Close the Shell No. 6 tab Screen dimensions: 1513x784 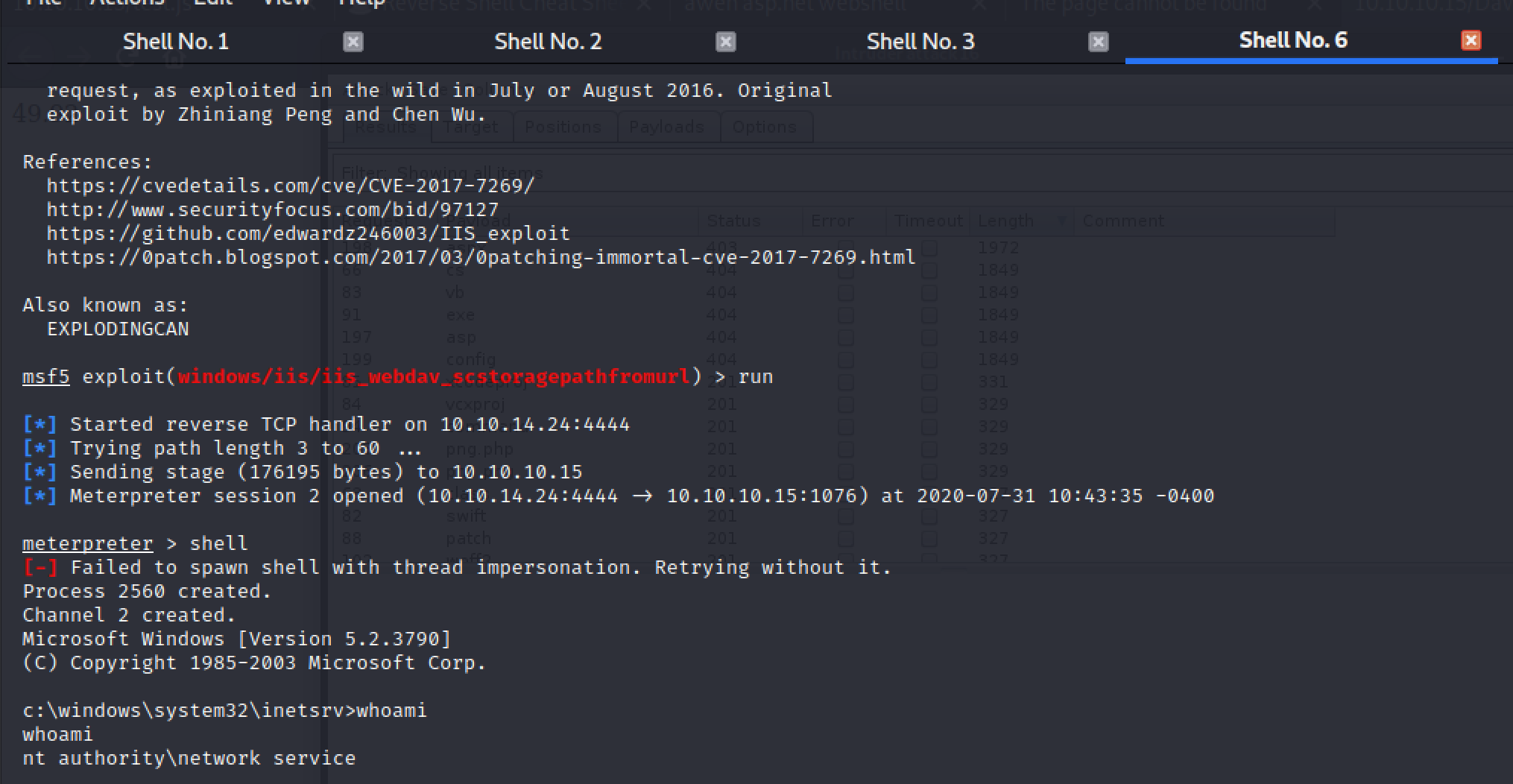tap(1471, 40)
